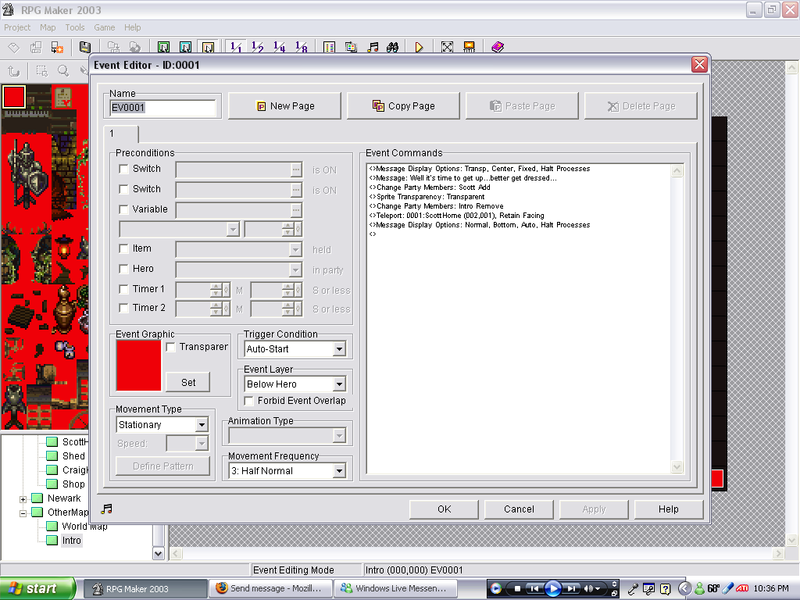Enable the first Switch precondition checkbox

(x=123, y=169)
